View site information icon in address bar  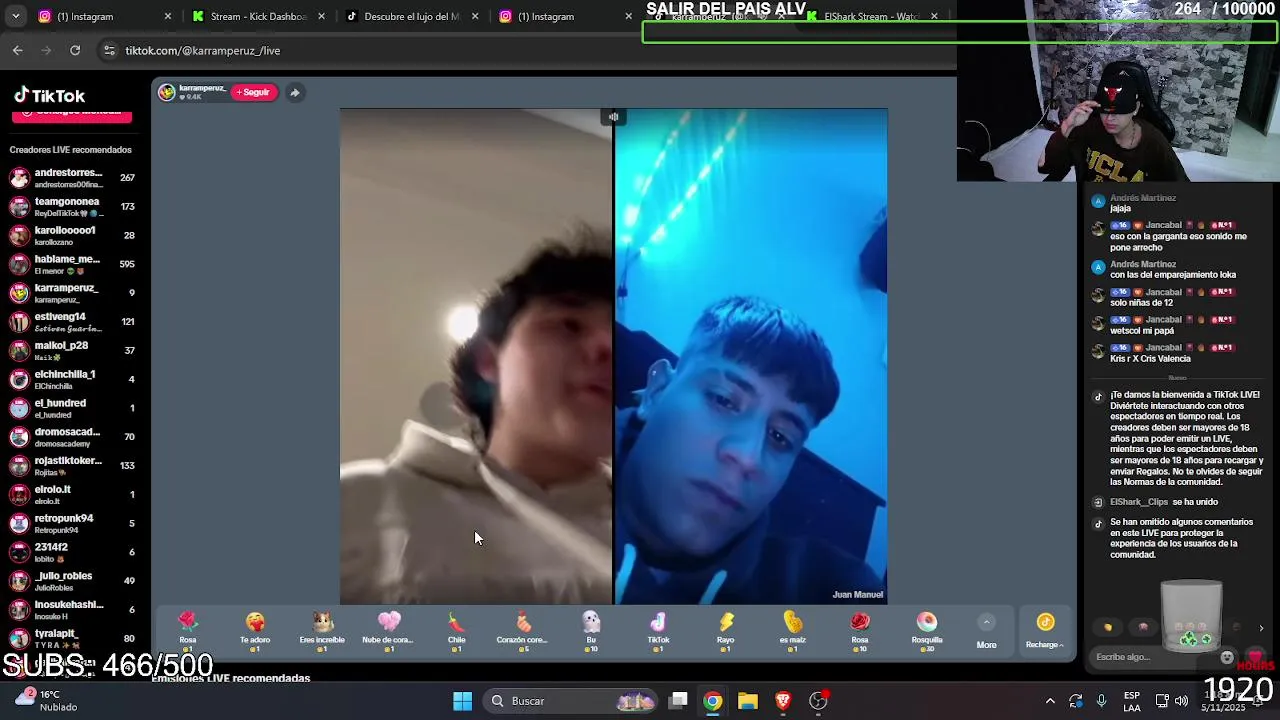[x=109, y=50]
